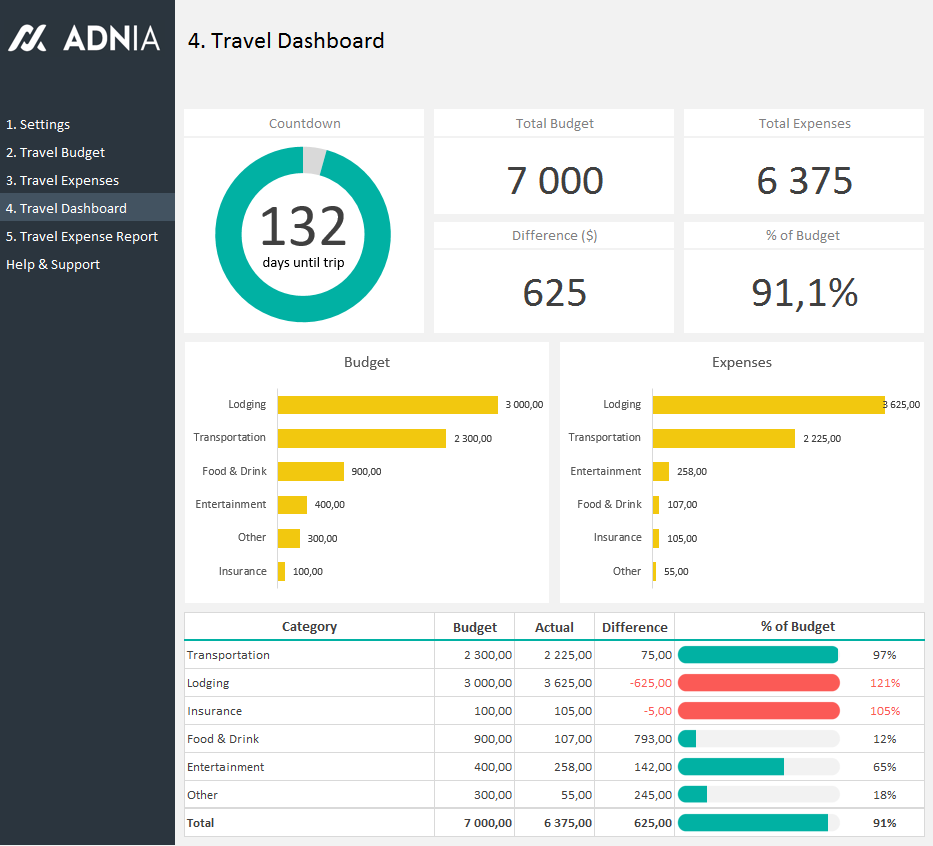
Task: Select Insurance actual amount cell 105,00
Action: [x=554, y=711]
